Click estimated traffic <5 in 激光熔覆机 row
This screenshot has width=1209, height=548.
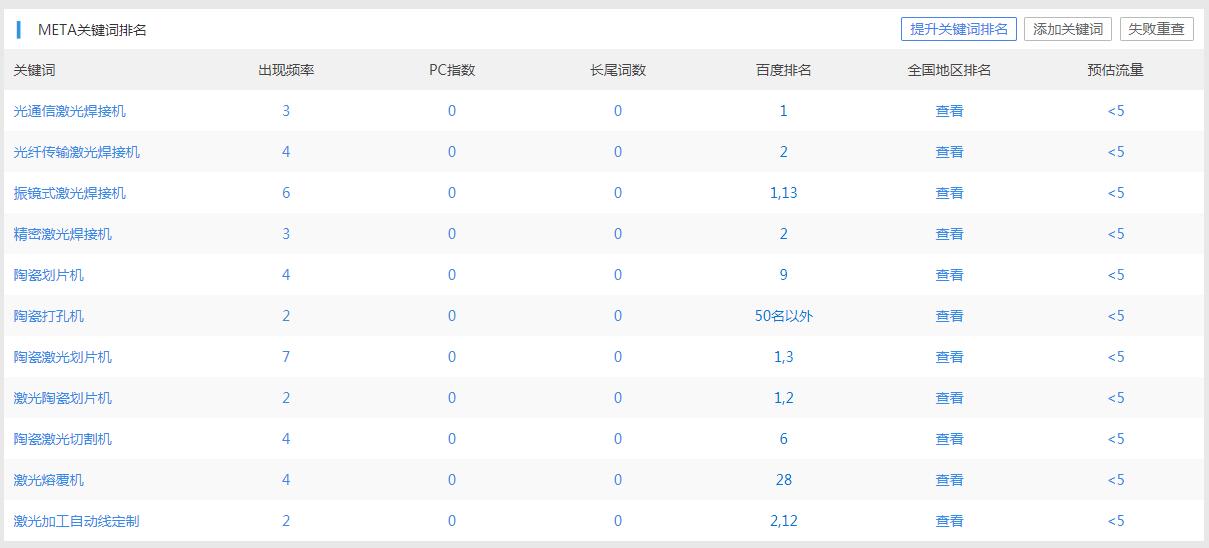pos(1116,480)
